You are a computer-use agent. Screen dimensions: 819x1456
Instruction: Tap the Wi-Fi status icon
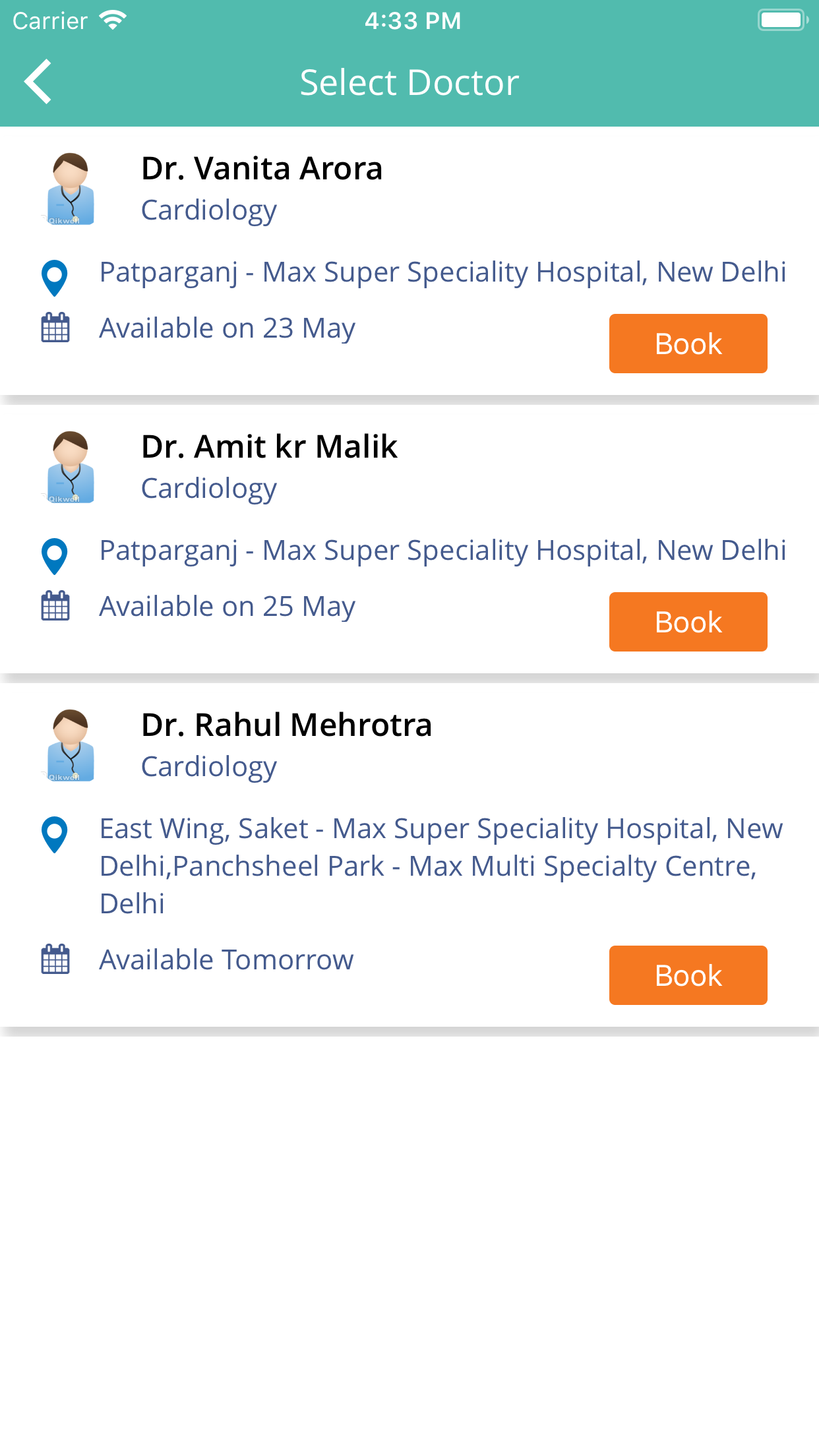click(113, 20)
